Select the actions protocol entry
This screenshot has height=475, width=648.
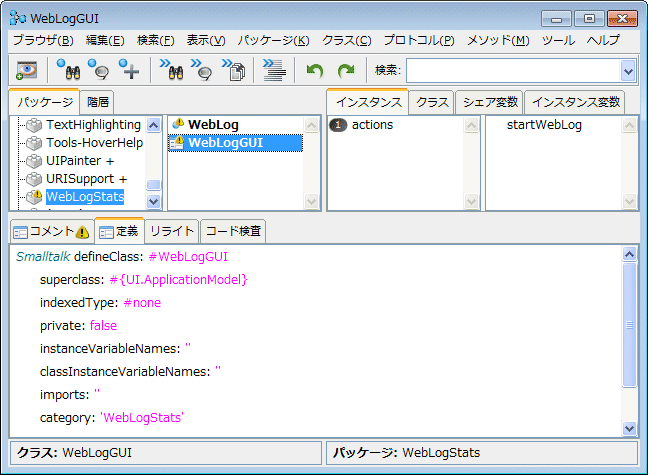(372, 125)
